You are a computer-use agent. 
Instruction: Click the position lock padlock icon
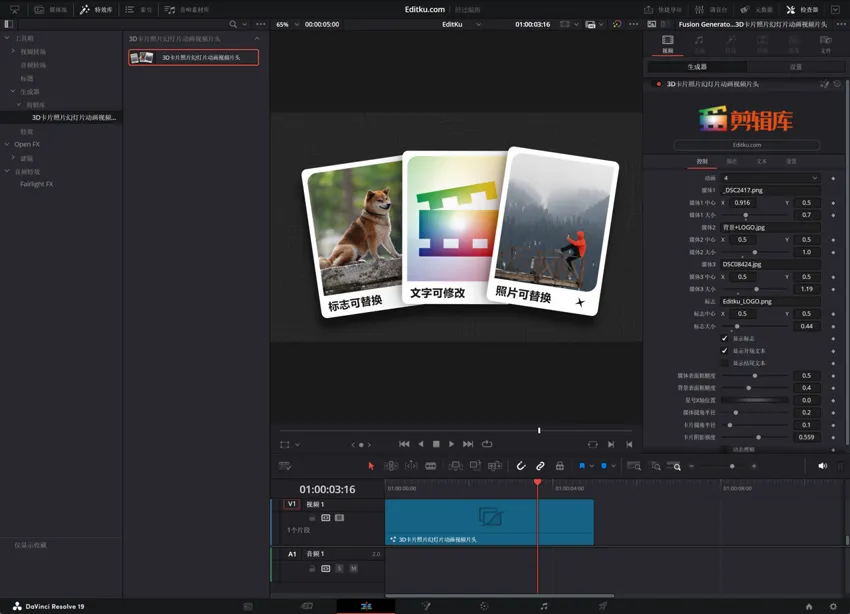pos(559,466)
